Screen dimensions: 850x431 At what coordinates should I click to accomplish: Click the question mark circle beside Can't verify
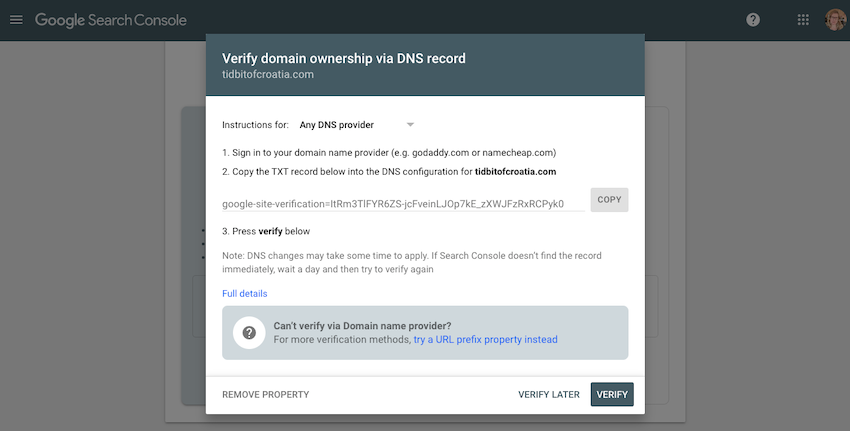point(249,333)
